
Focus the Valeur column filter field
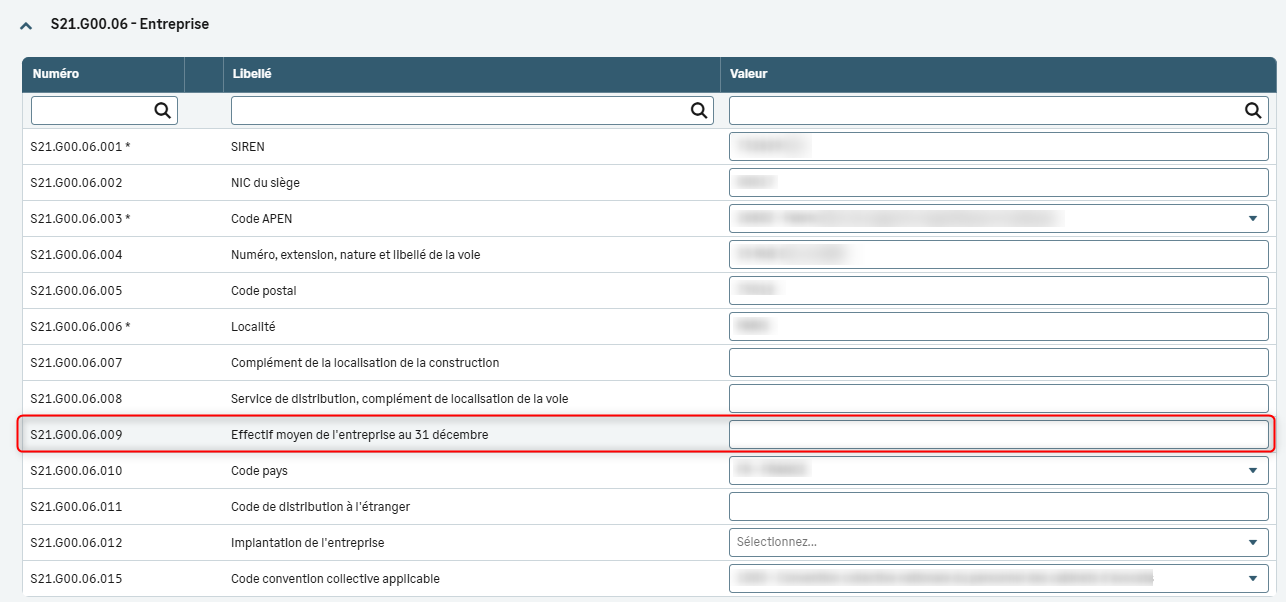coord(985,110)
